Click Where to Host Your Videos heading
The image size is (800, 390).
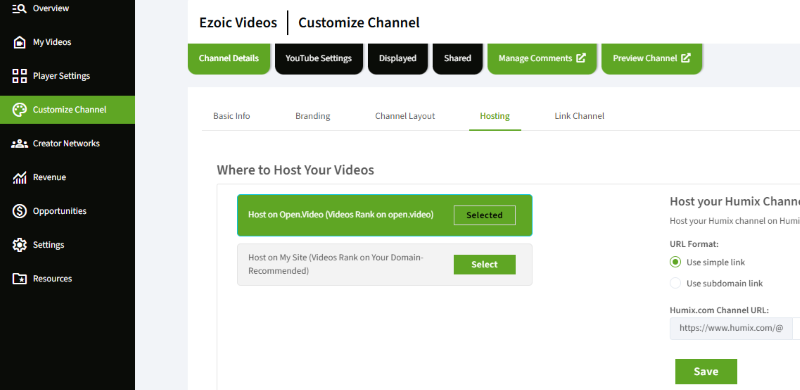point(295,170)
